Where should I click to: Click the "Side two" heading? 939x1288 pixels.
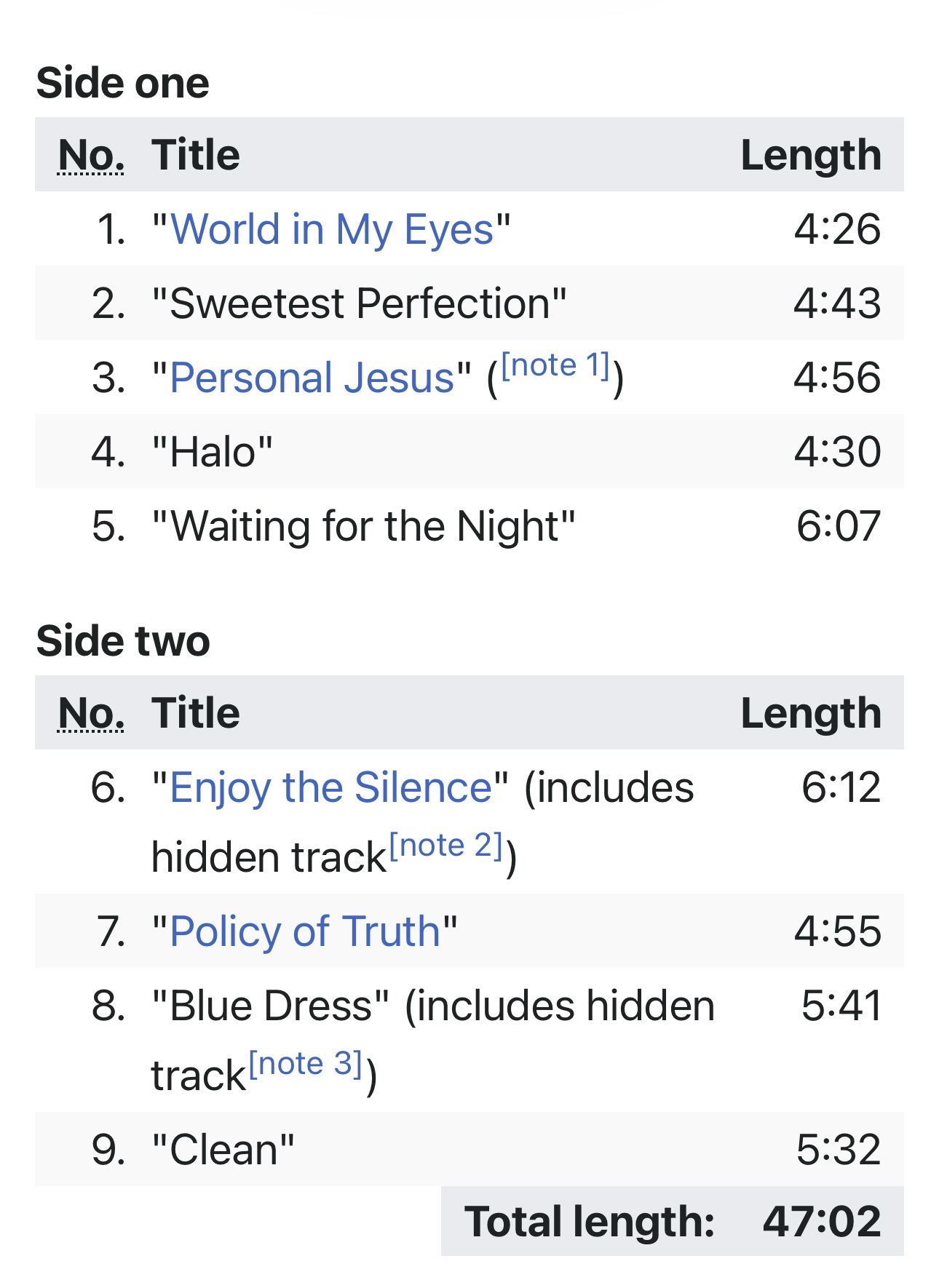point(122,641)
